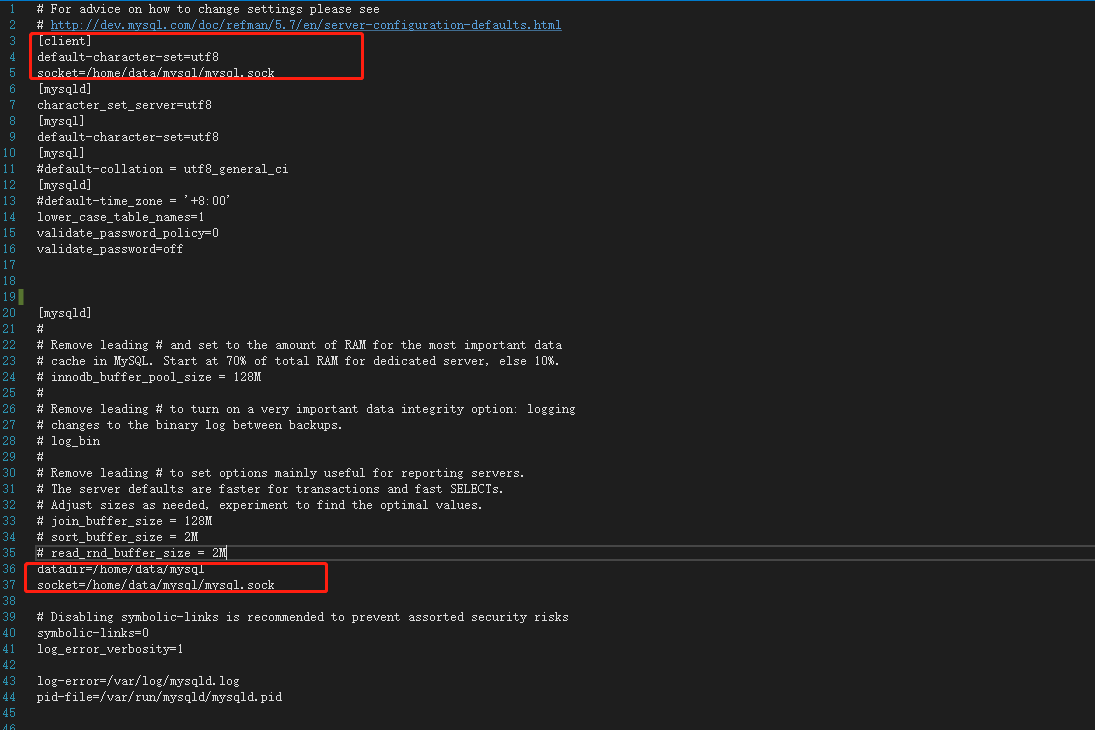Screen dimensions: 1095x730
Task: Open the dev.mysql.com server-configuration-defaults link
Action: (306, 25)
